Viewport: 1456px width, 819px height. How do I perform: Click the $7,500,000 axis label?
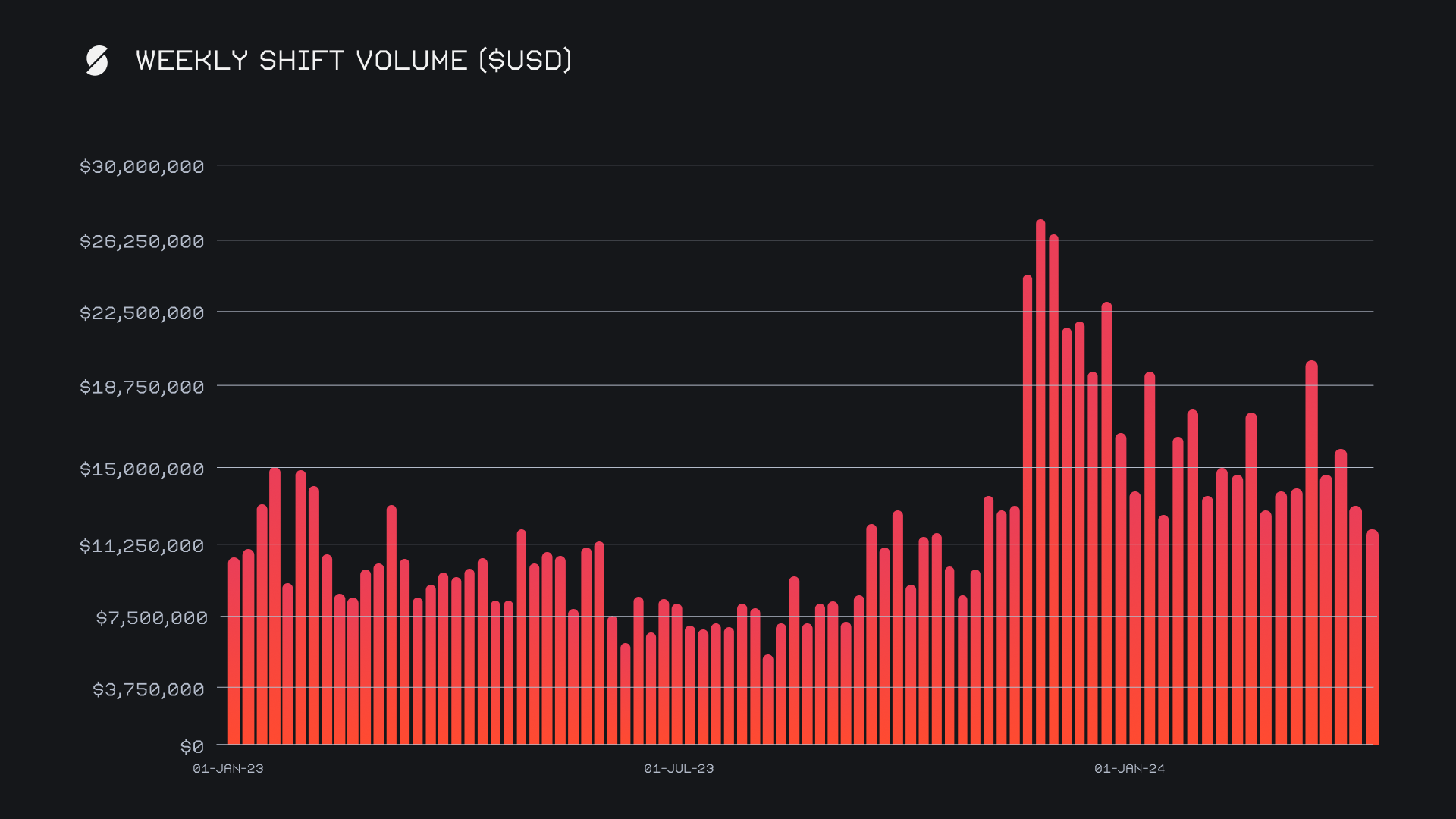pos(151,618)
